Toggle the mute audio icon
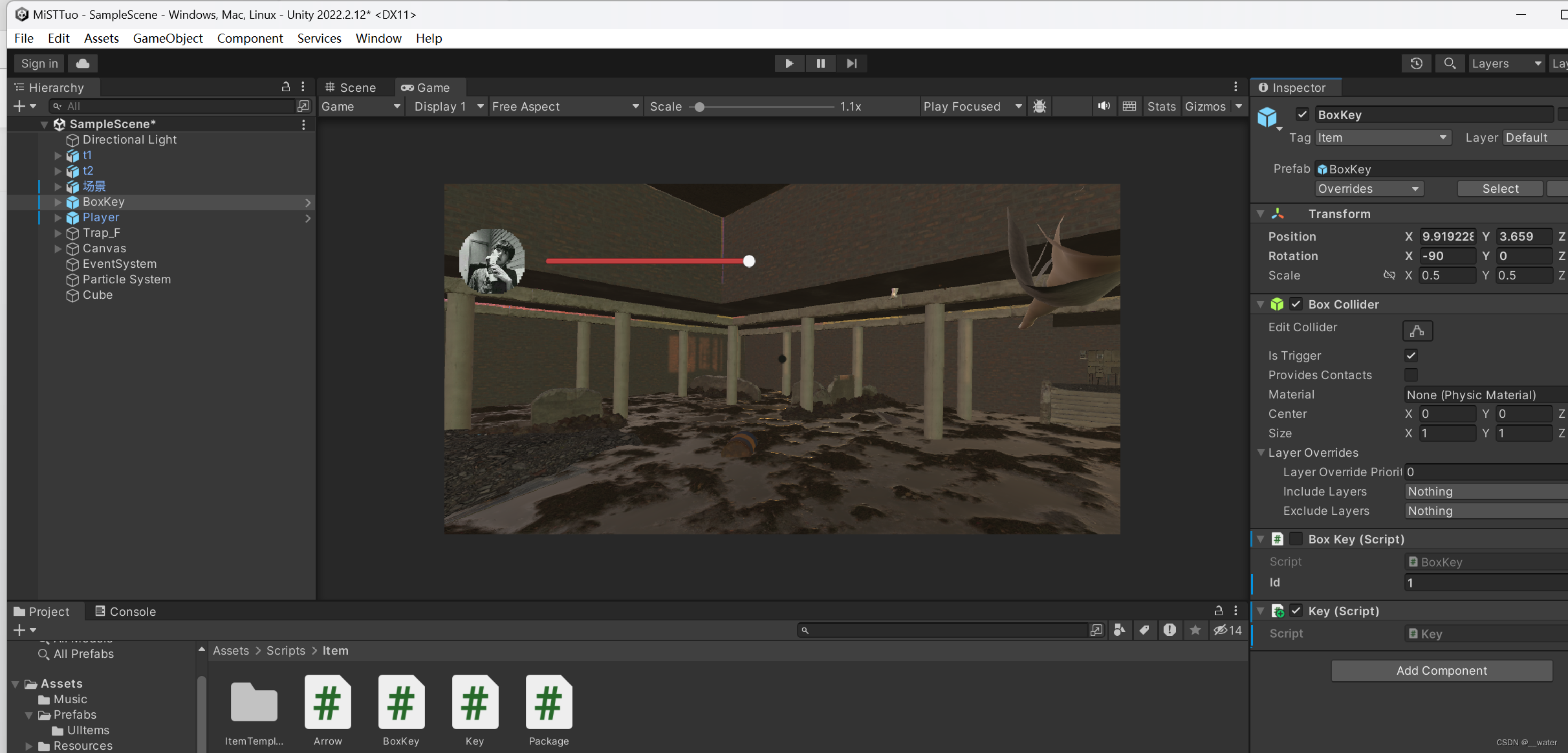The image size is (1568, 753). 1104,106
